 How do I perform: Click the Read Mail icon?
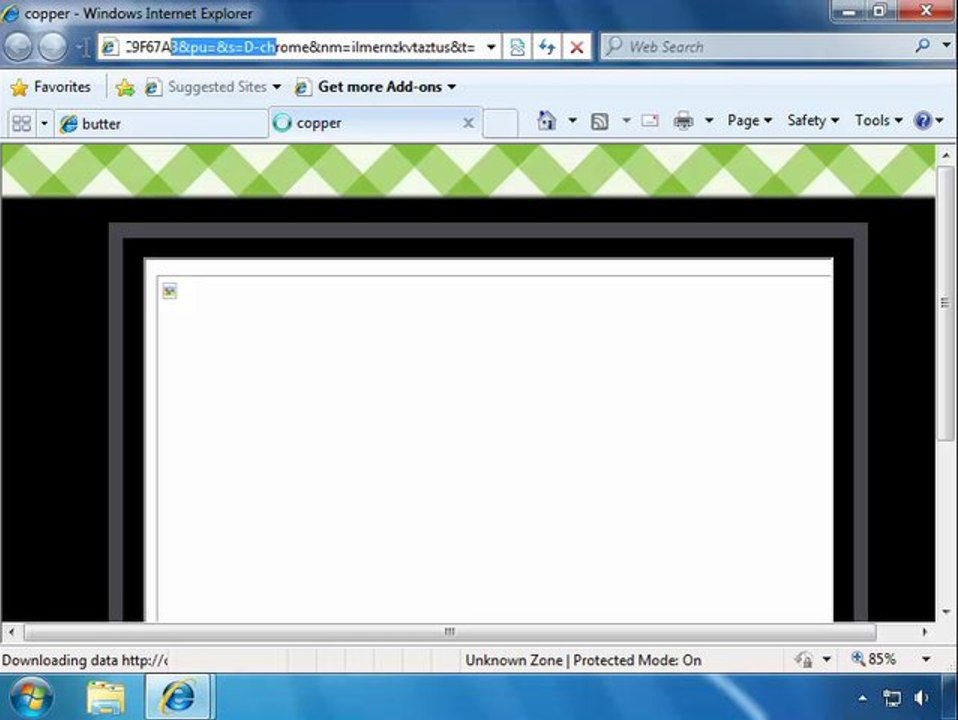(x=650, y=121)
